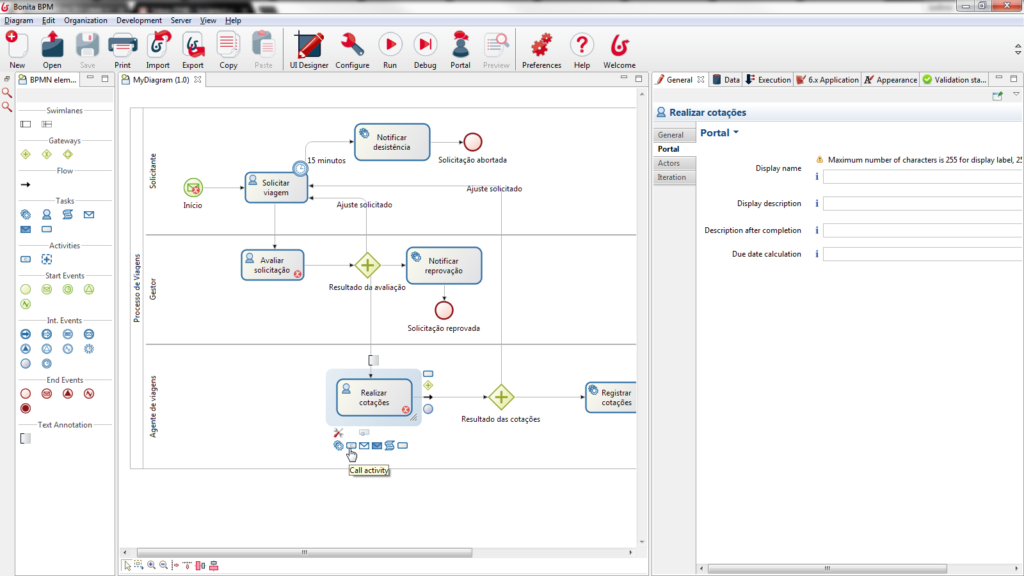Select the Realizar cotações task
The height and width of the screenshot is (576, 1024).
tap(374, 397)
